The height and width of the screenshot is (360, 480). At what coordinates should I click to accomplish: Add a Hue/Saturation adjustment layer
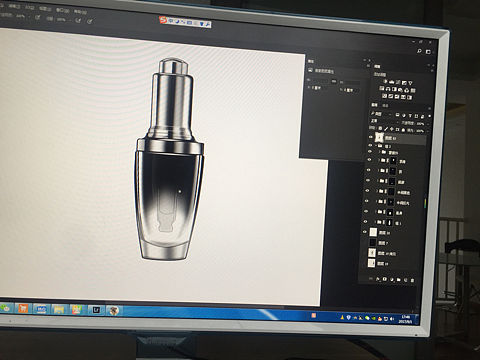pyautogui.click(x=381, y=89)
